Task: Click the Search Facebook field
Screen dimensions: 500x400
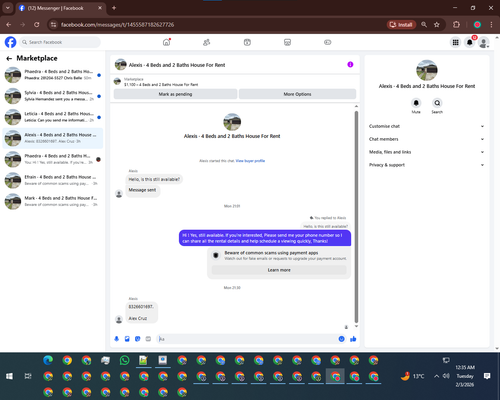Action: point(60,42)
